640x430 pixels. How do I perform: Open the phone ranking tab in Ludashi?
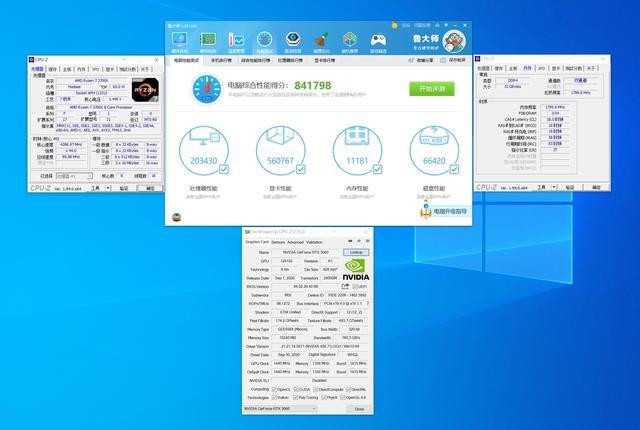pos(221,60)
